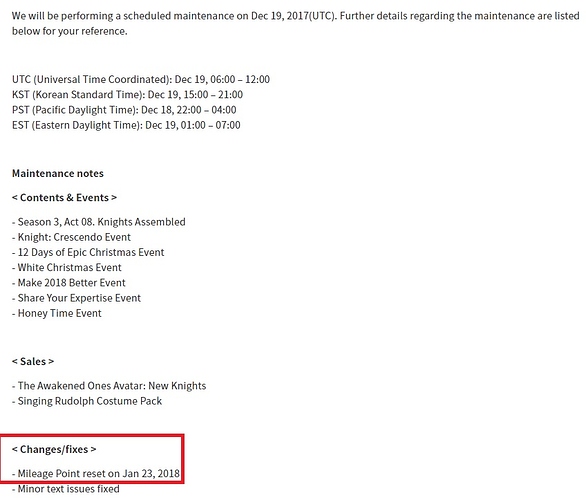
Task: Select the Contents & Events section header
Action: click(64, 198)
